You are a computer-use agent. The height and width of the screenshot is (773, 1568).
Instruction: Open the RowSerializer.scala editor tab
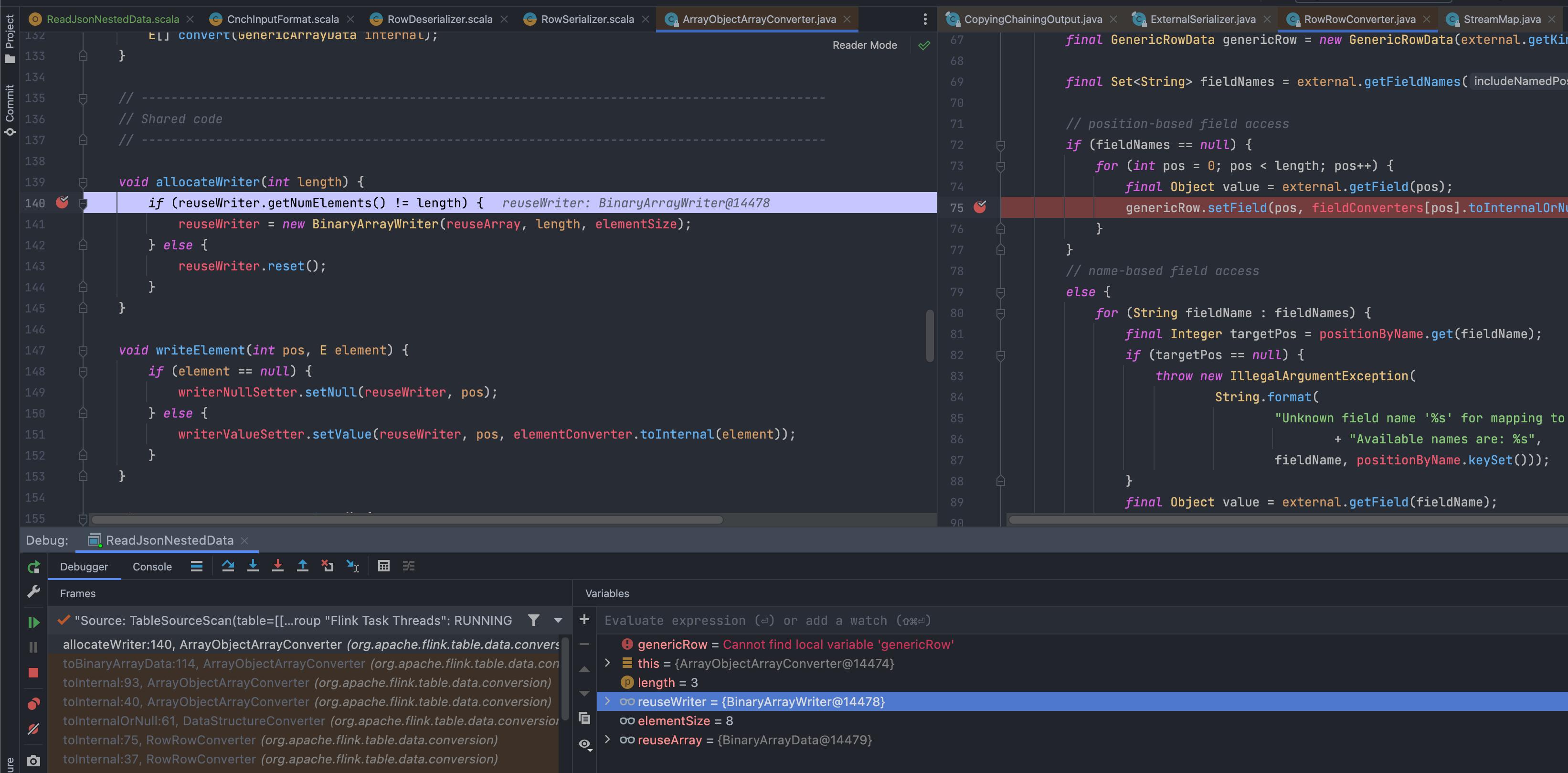point(587,20)
